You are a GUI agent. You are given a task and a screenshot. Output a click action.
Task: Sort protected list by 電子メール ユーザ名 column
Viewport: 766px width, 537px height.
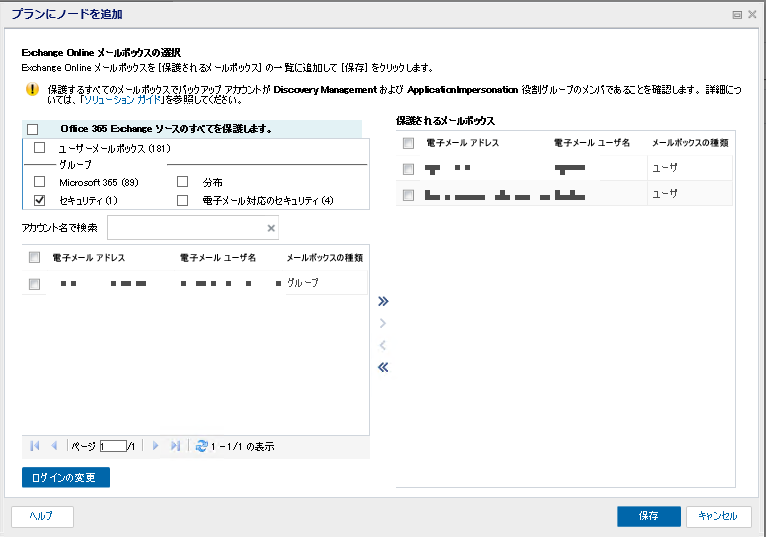592,143
